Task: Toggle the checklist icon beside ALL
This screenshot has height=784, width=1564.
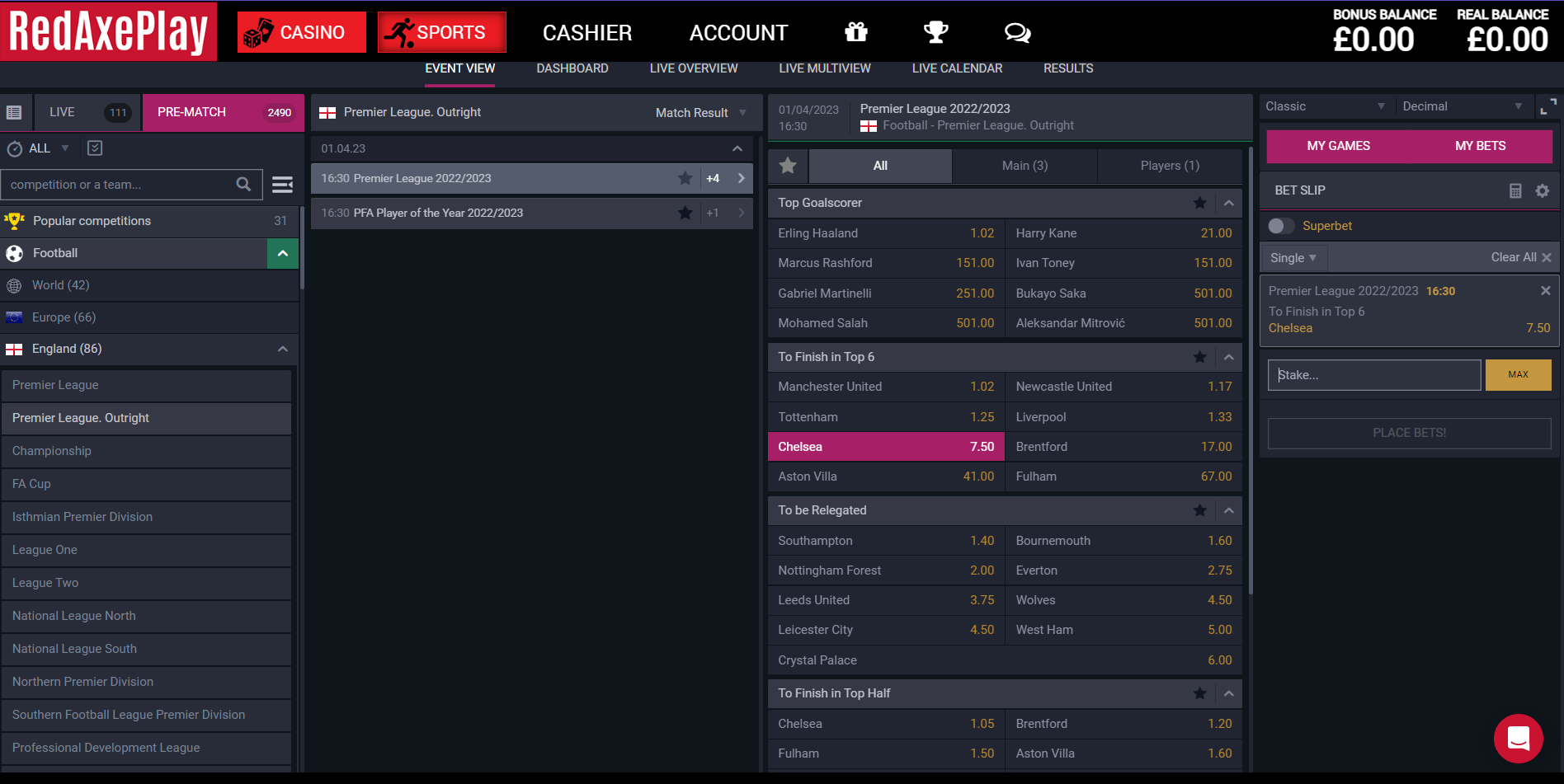Action: 95,148
